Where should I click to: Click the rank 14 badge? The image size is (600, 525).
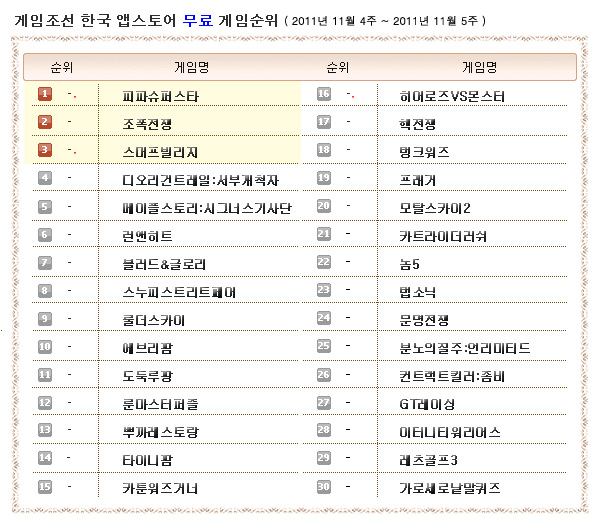45,458
